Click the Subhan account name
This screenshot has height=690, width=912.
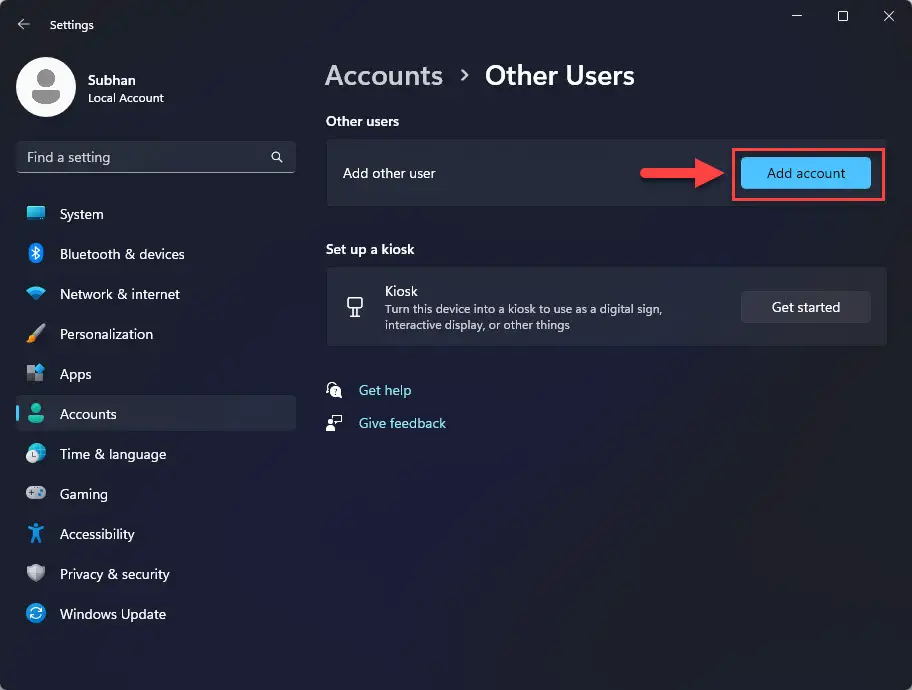(x=112, y=80)
